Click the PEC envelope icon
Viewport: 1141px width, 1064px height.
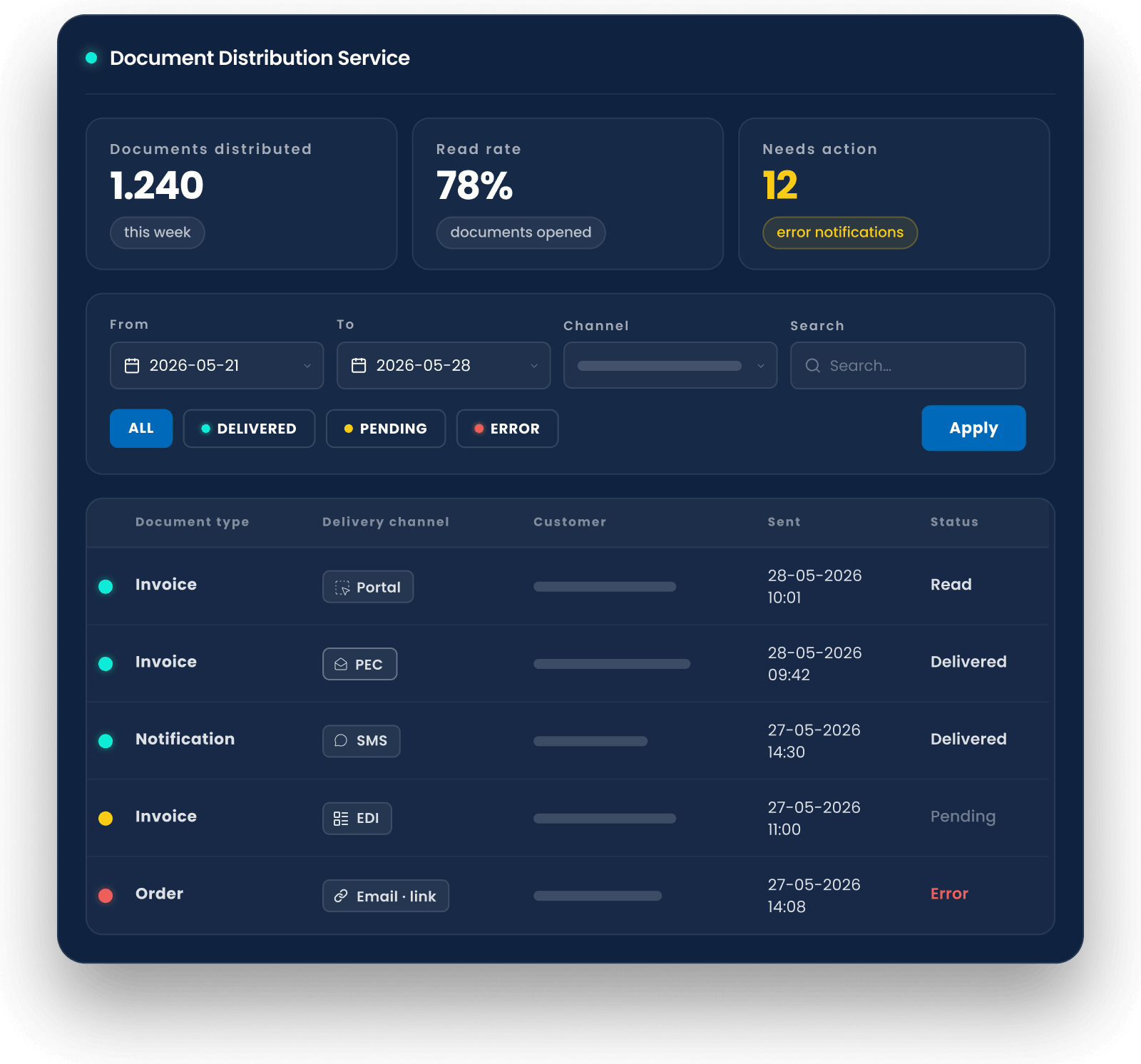click(341, 665)
